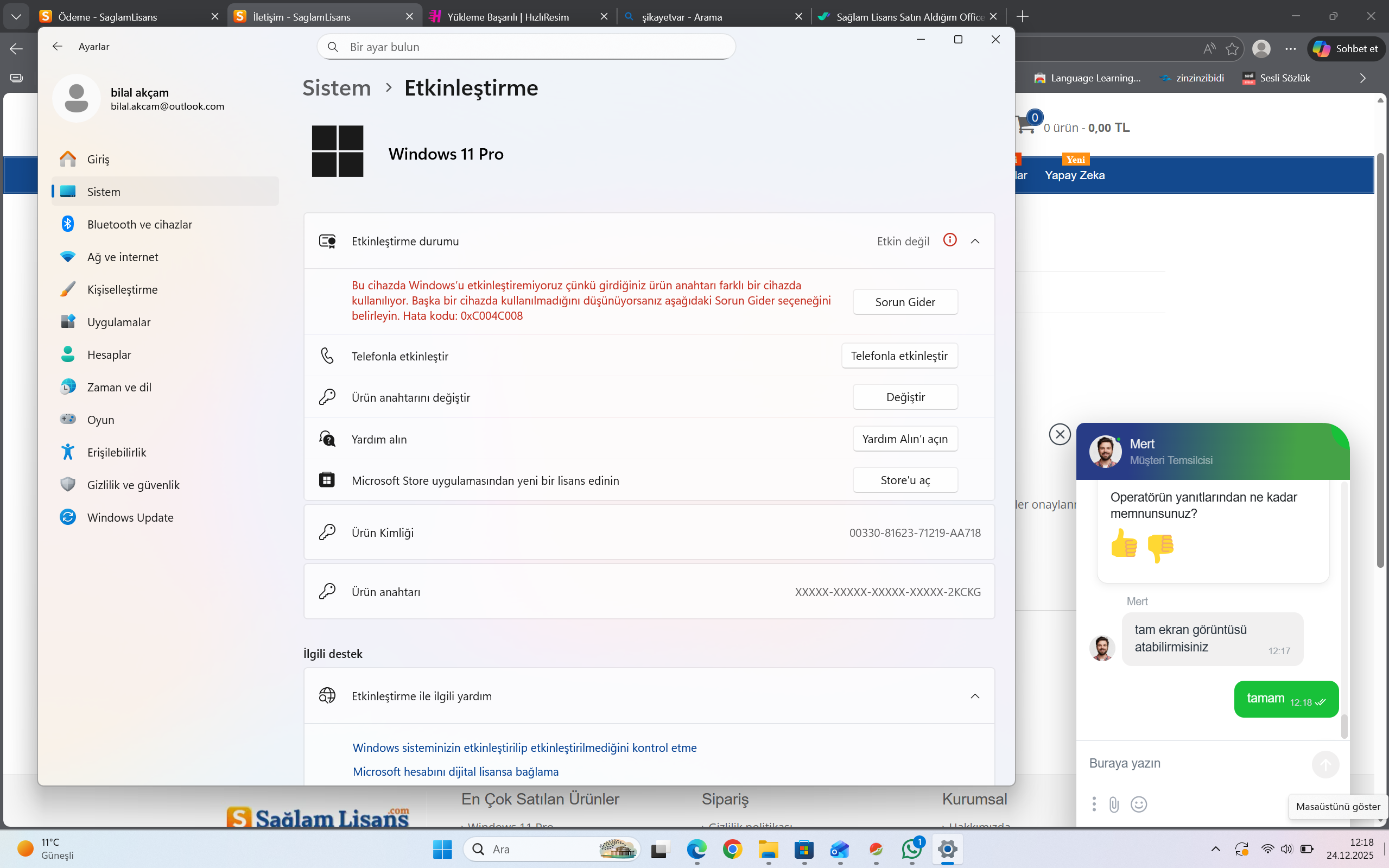Screen dimensions: 1389x868
Task: Open chat emoji picker
Action: click(x=1139, y=805)
